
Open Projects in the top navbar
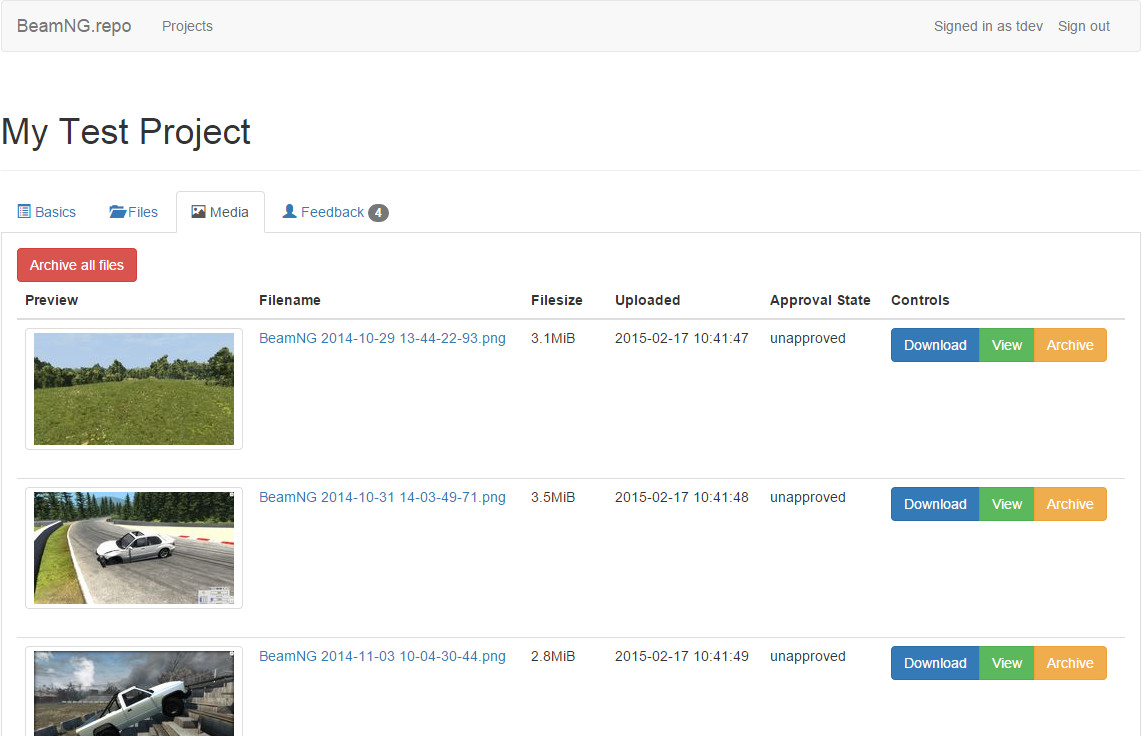pos(187,26)
